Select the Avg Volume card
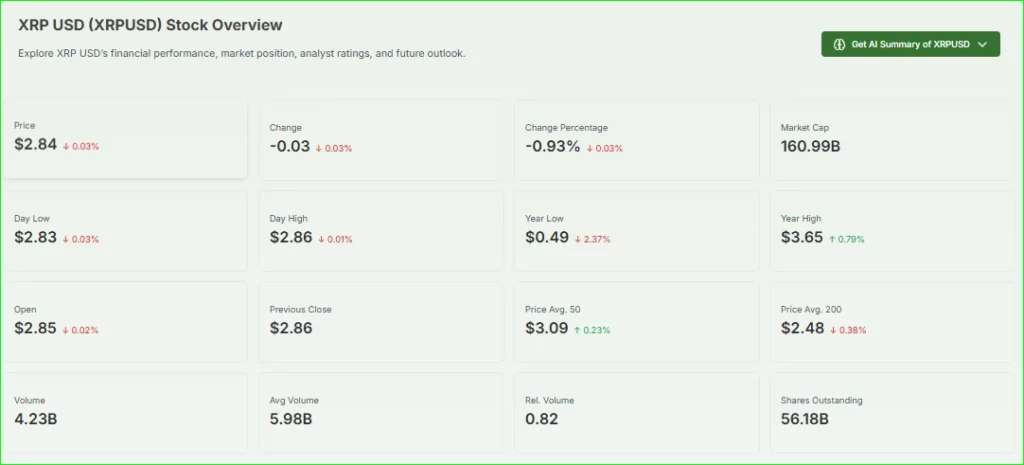This screenshot has height=465, width=1024. coord(381,411)
